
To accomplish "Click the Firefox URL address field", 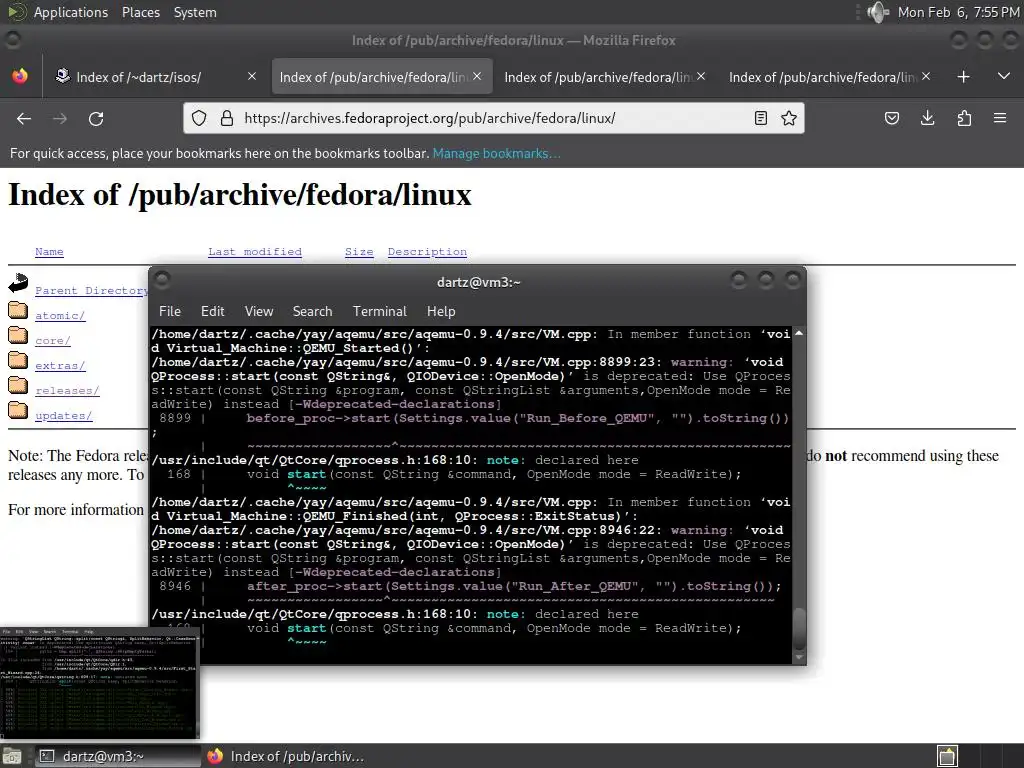I will click(493, 118).
